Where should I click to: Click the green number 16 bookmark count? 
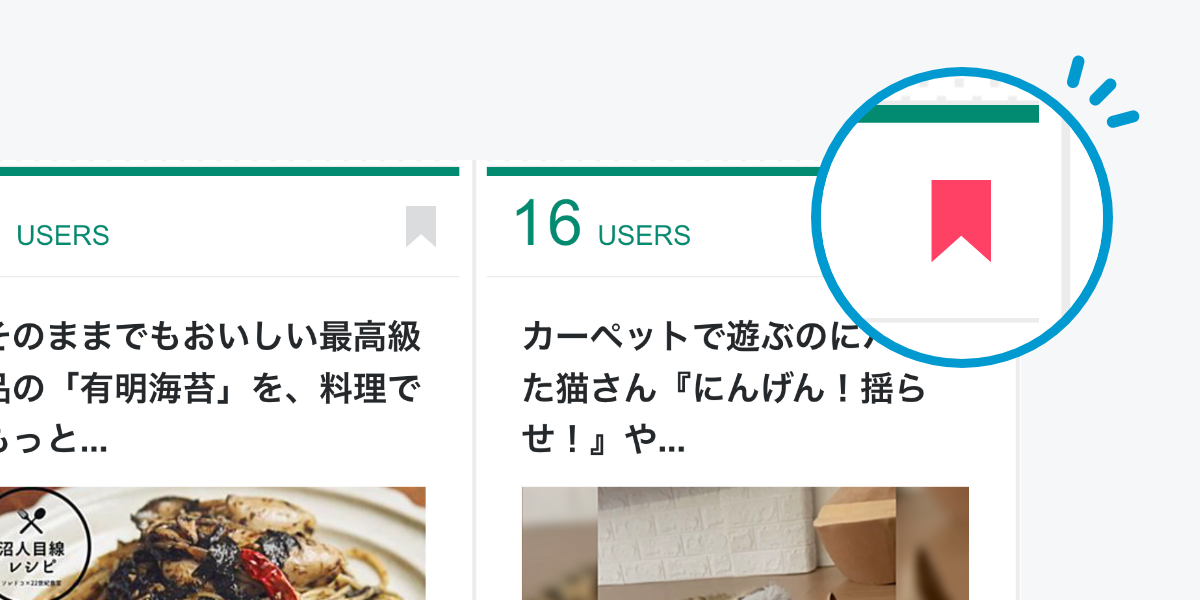[547, 223]
